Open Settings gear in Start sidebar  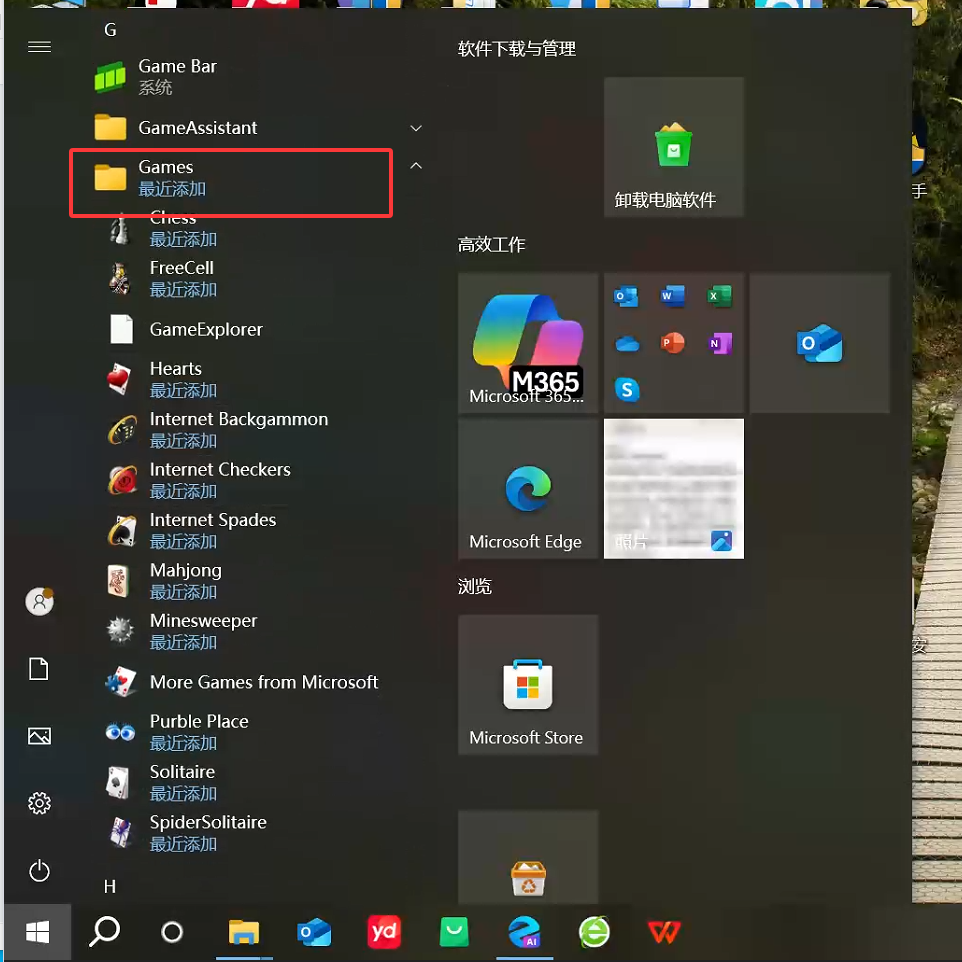pos(39,803)
